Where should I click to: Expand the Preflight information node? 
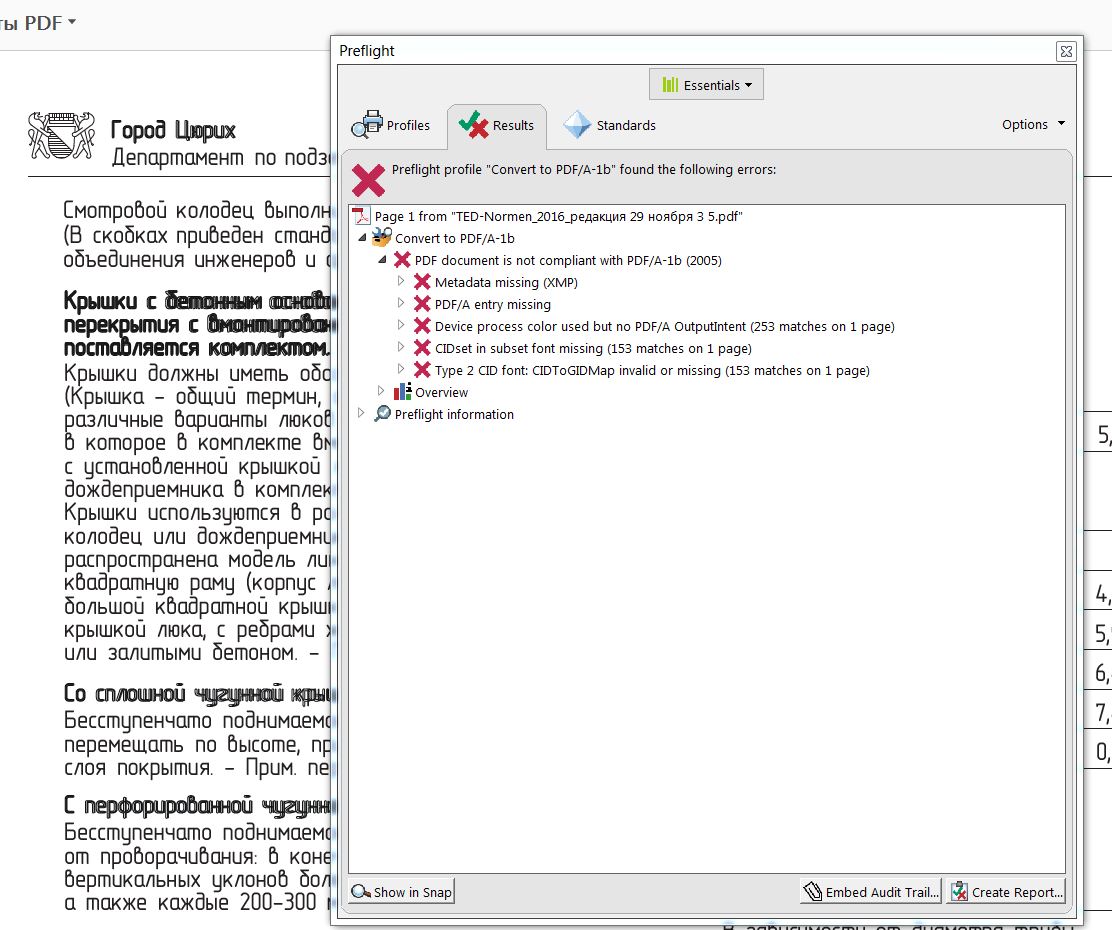tap(361, 413)
